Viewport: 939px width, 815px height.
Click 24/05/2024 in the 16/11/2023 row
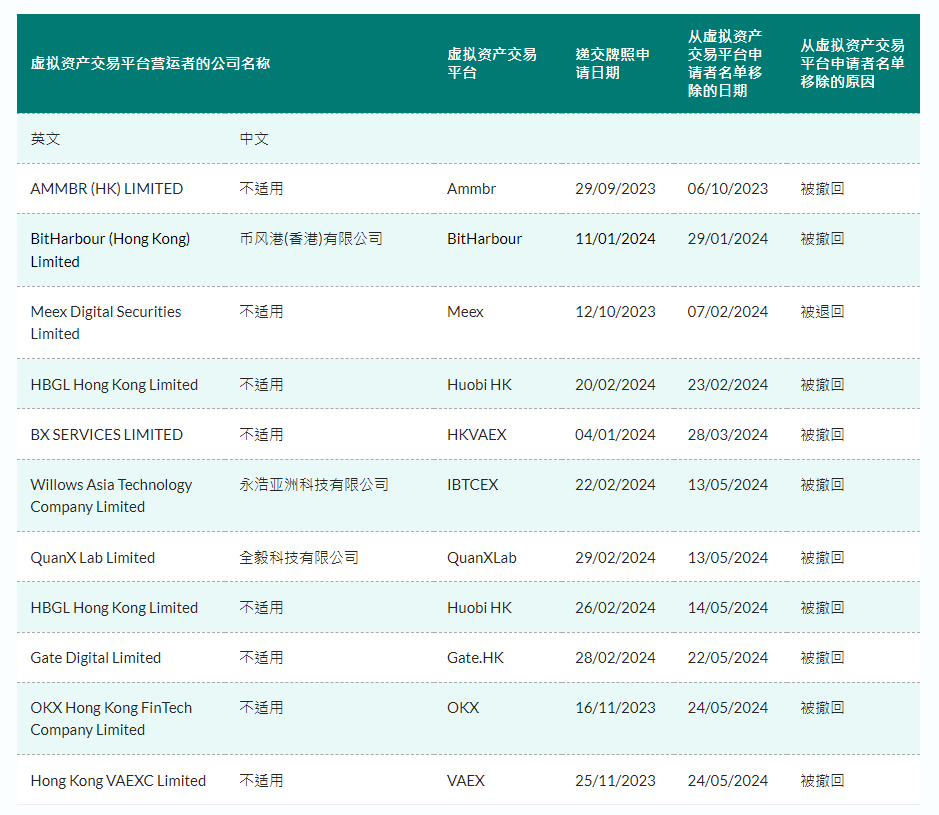[728, 708]
